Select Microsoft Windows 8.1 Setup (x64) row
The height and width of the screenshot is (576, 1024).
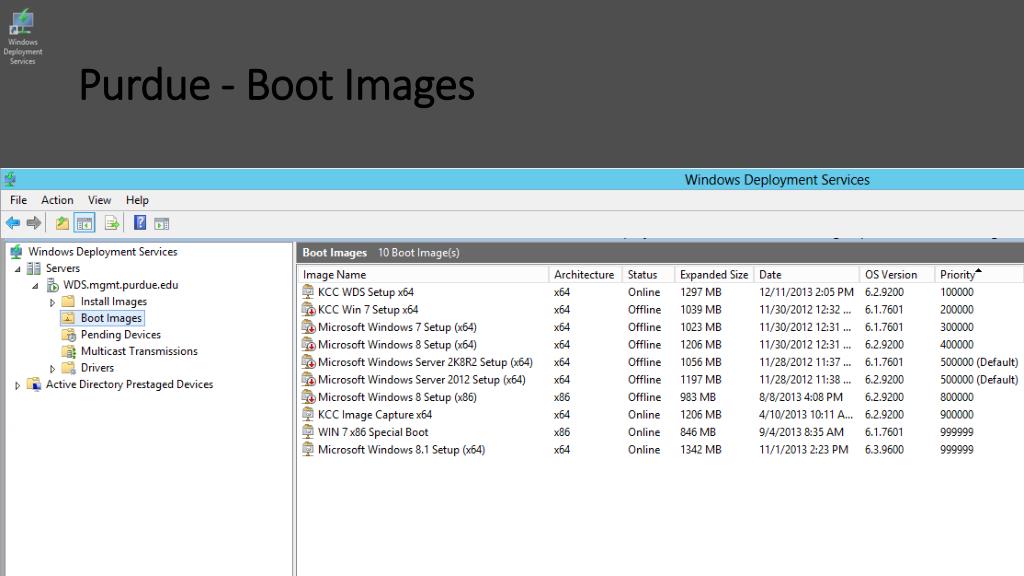pyautogui.click(x=661, y=449)
